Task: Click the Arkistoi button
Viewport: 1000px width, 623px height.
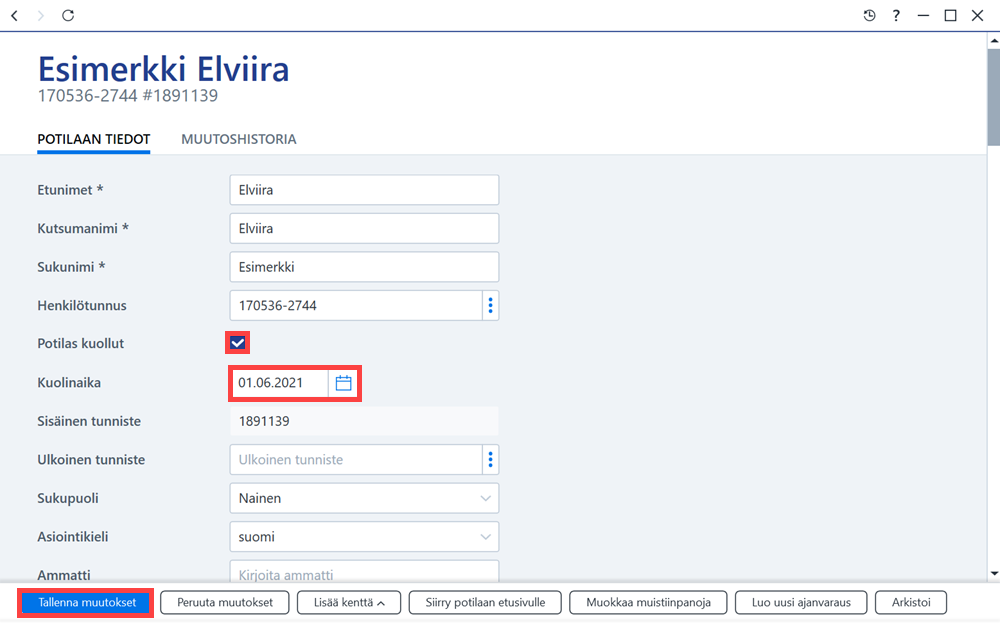Action: coord(911,602)
